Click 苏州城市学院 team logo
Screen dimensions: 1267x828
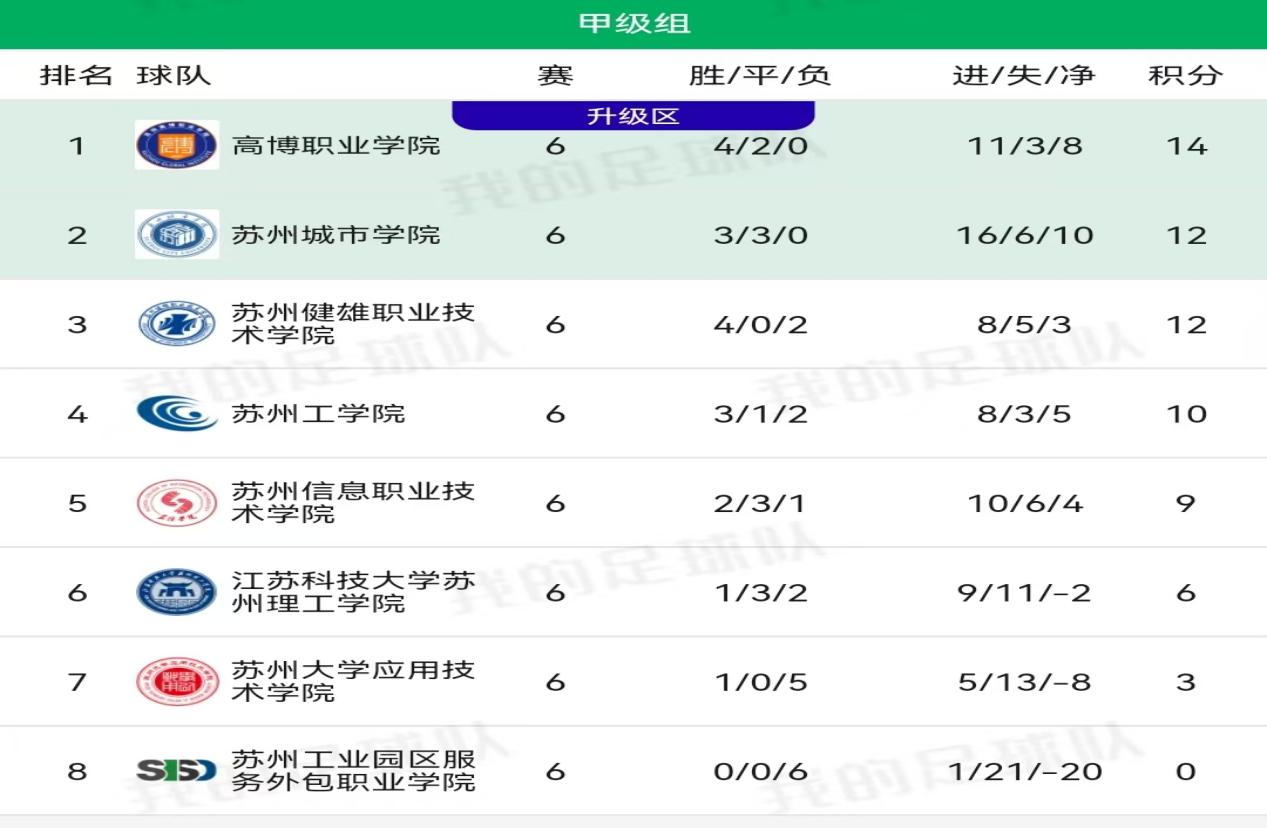177,235
